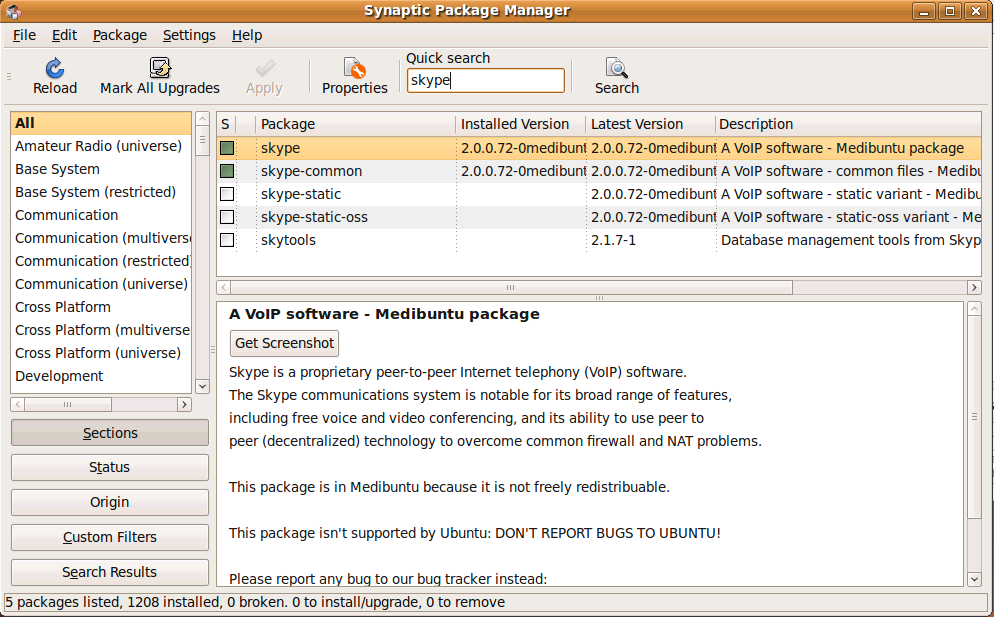Select the skytools package name
994x617 pixels.
click(x=288, y=240)
